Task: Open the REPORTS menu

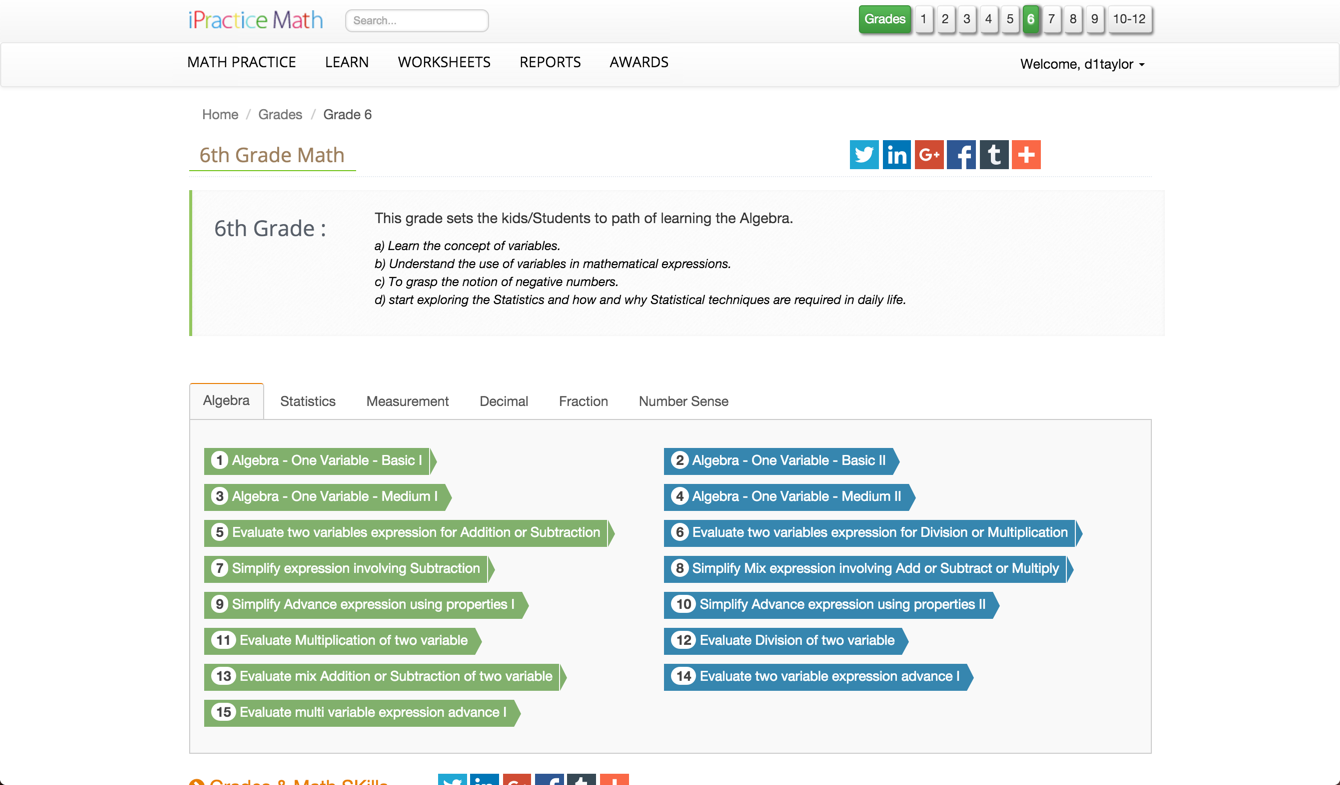Action: point(550,62)
